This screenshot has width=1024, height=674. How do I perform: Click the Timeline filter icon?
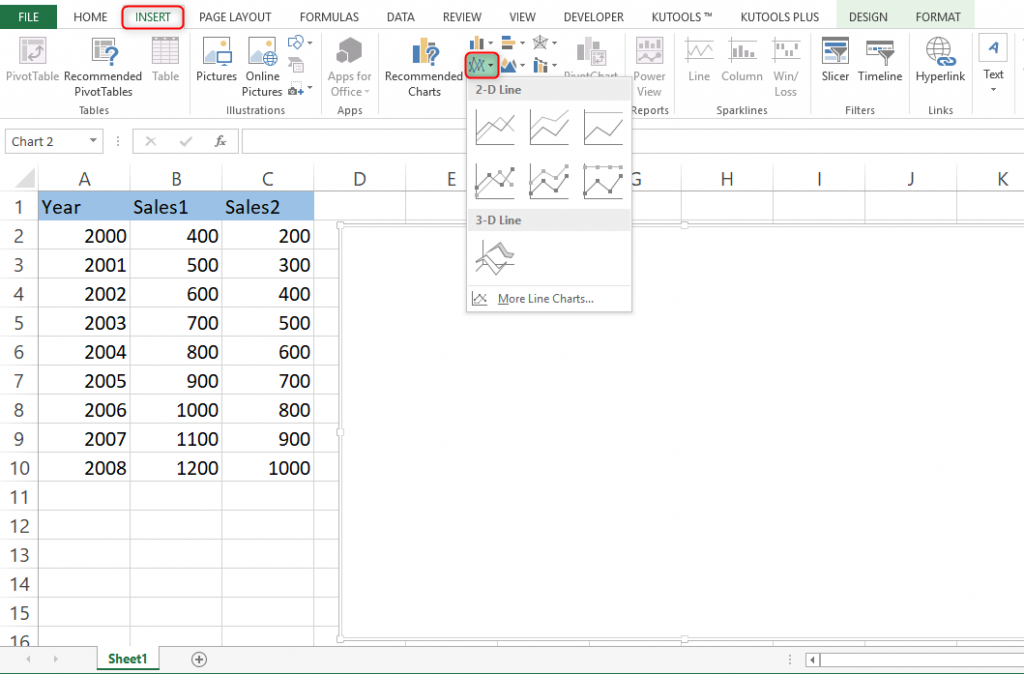pos(879,63)
